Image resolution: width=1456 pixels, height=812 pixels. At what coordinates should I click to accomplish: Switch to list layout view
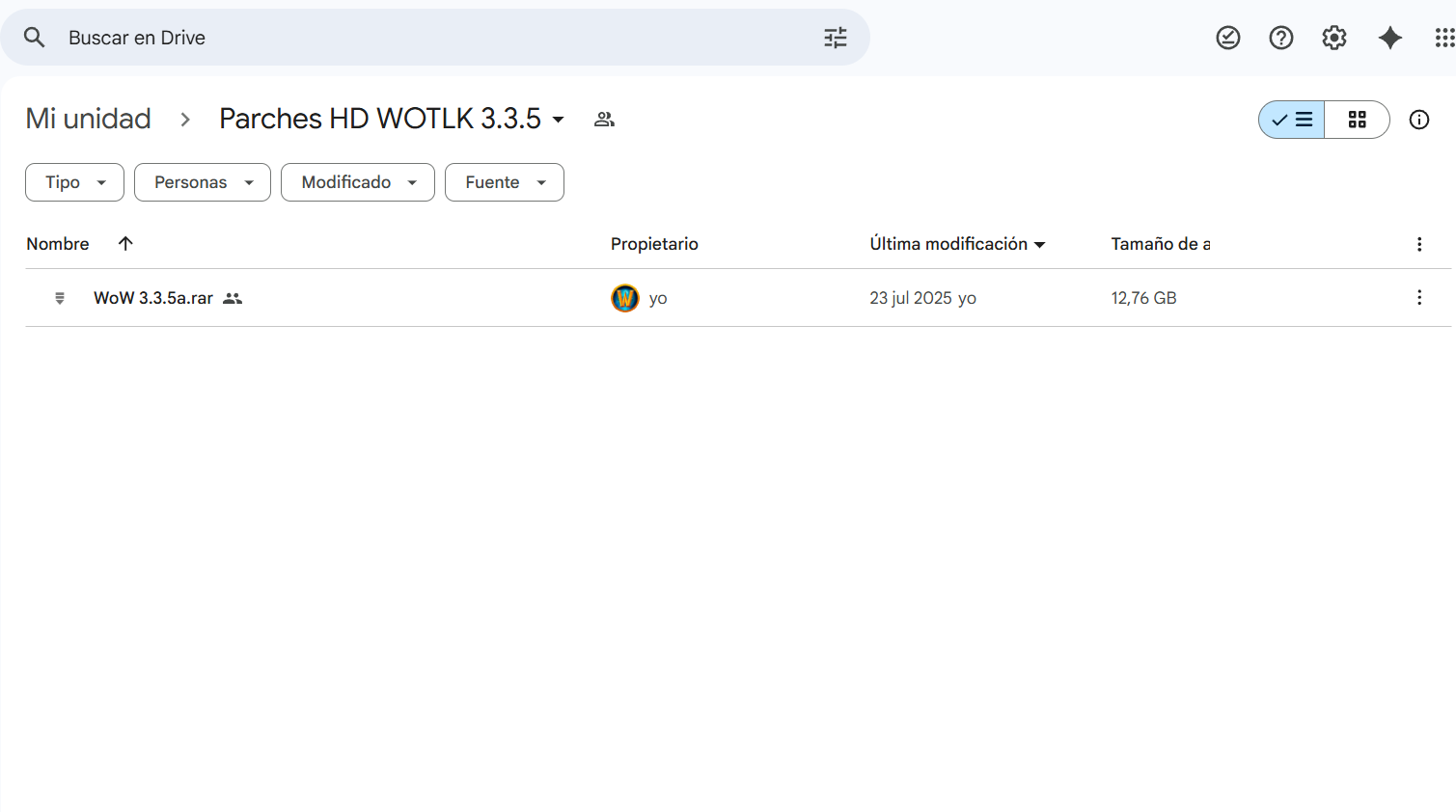tap(1292, 120)
